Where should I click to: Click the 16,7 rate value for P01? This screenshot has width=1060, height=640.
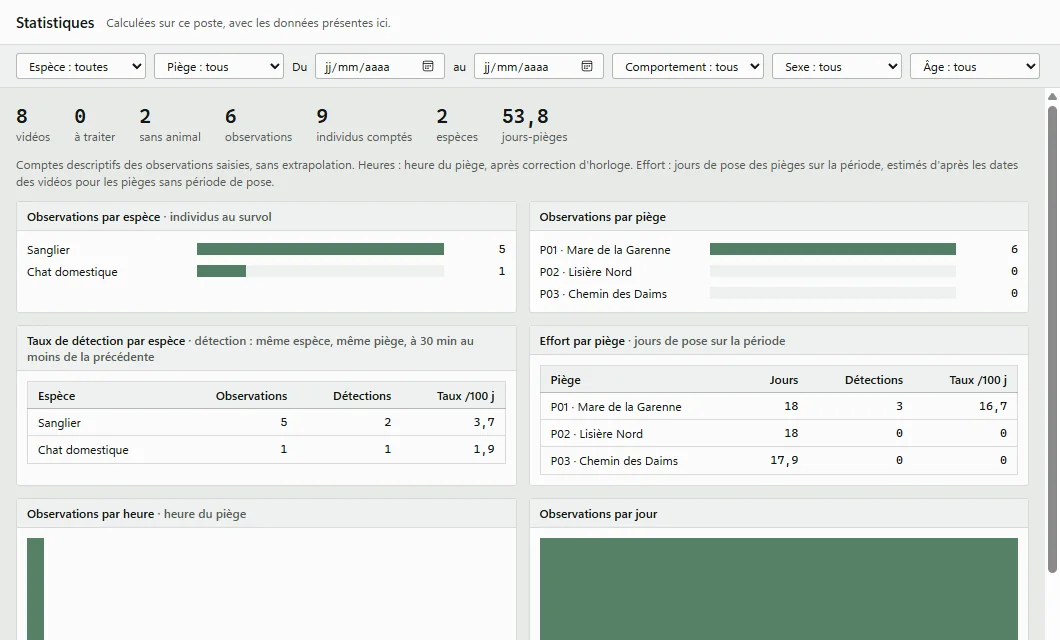pyautogui.click(x=993, y=406)
